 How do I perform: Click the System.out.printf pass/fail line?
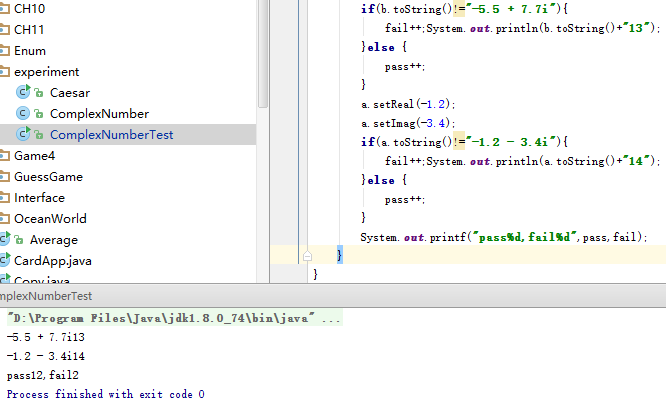tap(504, 237)
